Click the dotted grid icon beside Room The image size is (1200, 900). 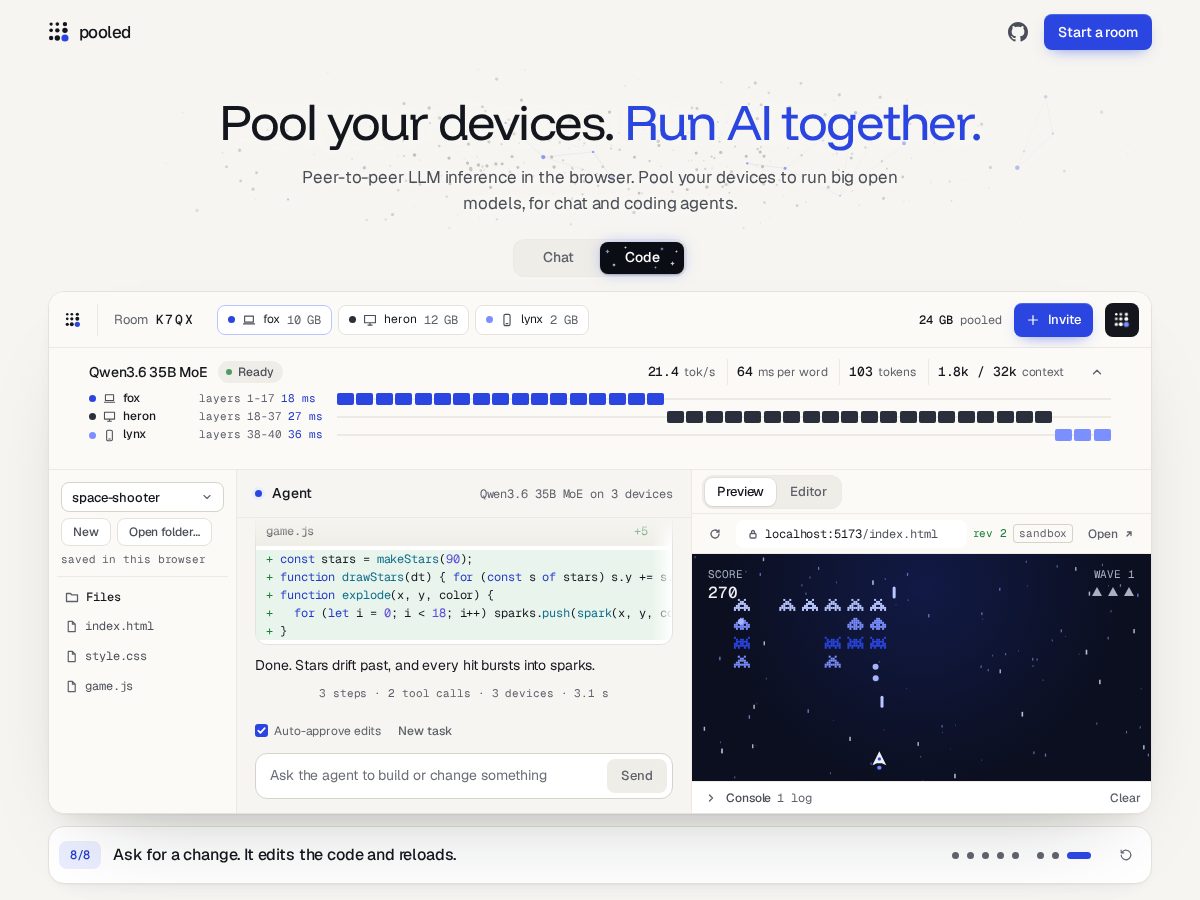pyautogui.click(x=73, y=320)
